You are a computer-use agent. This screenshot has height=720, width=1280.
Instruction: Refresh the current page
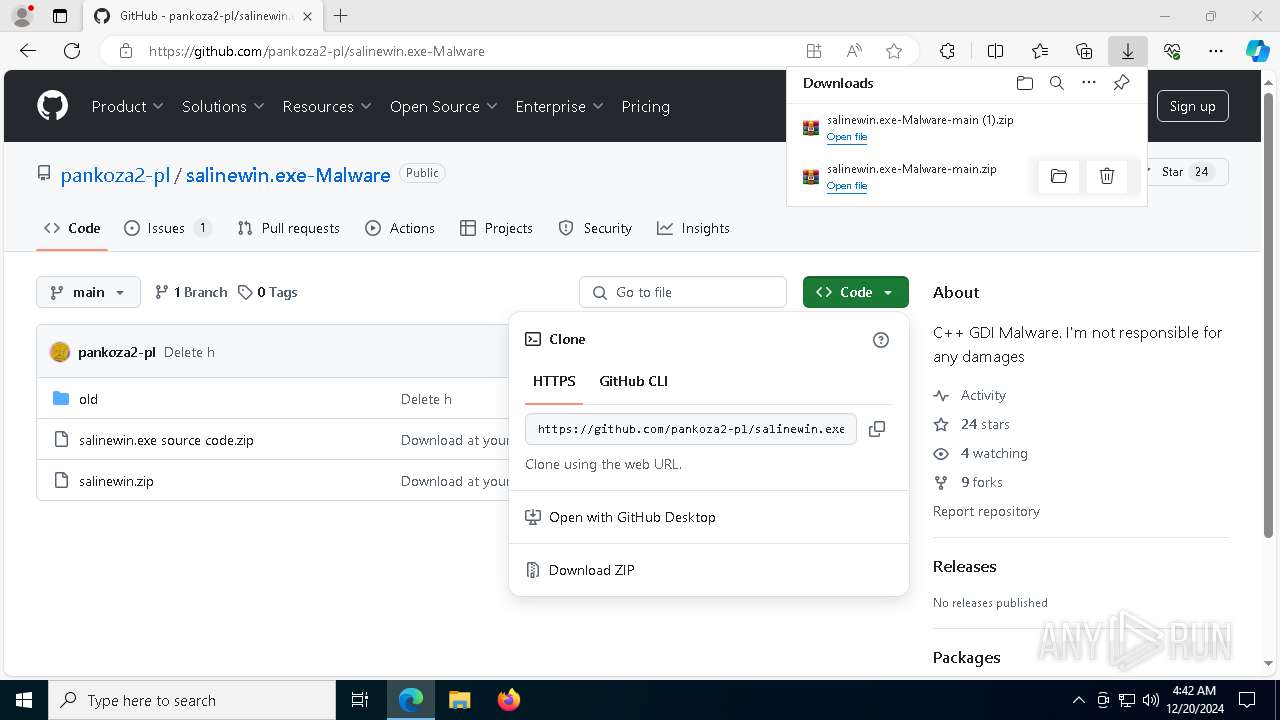72,51
